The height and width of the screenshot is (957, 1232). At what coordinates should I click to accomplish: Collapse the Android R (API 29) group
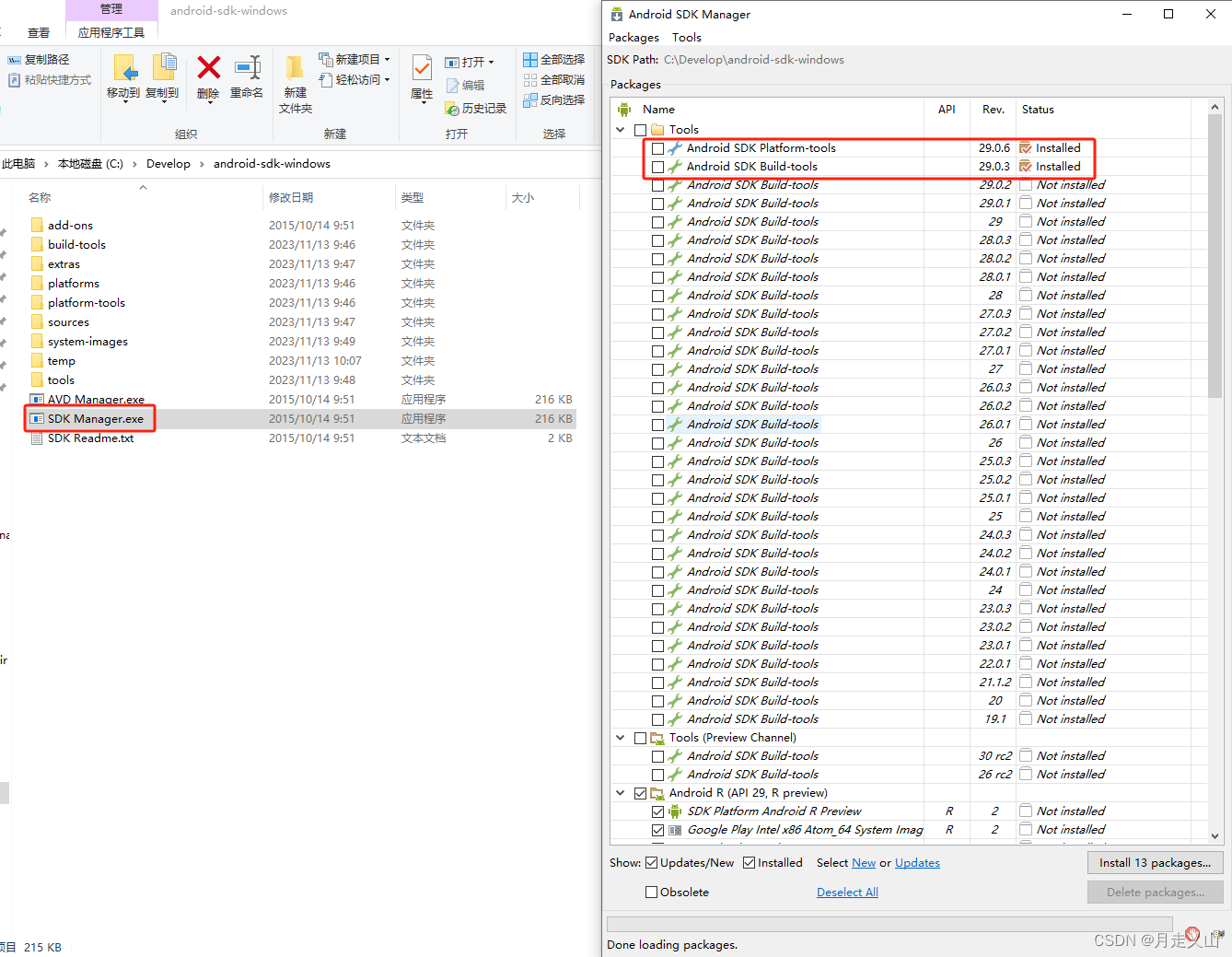pyautogui.click(x=621, y=793)
